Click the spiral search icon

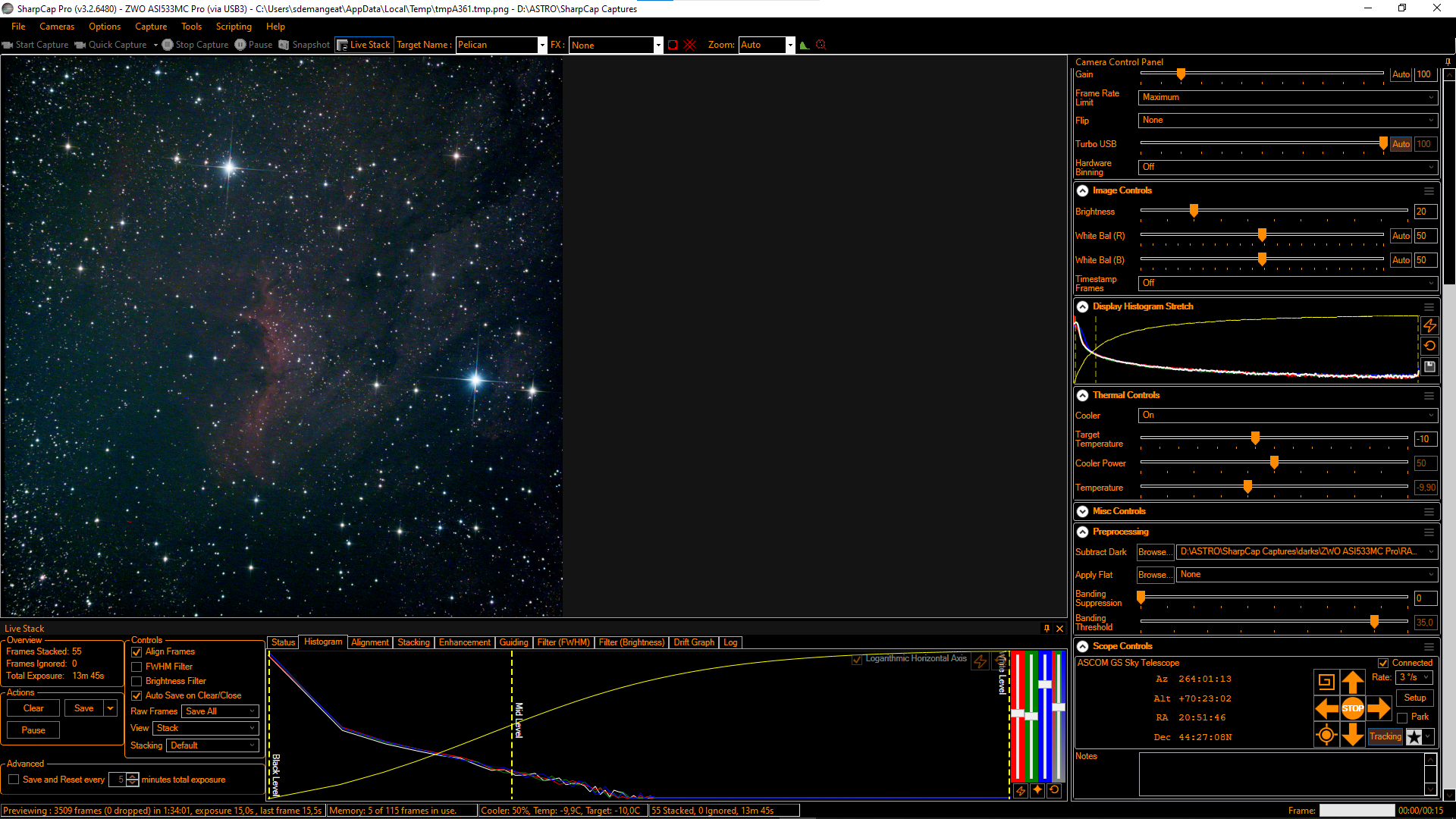1326,682
